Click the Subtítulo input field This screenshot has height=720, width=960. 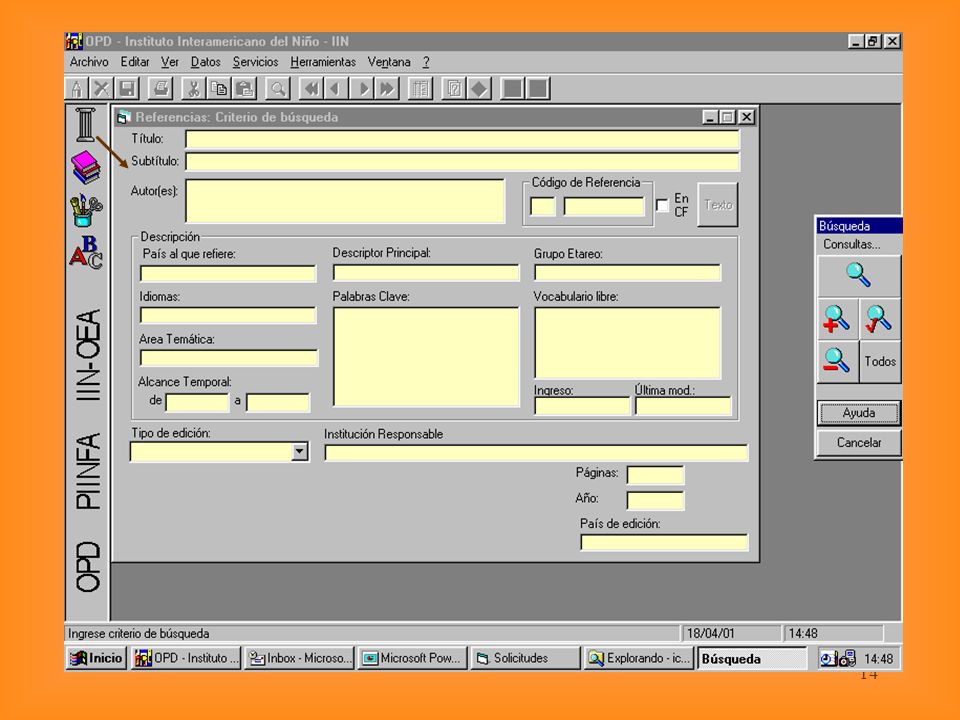click(x=462, y=162)
